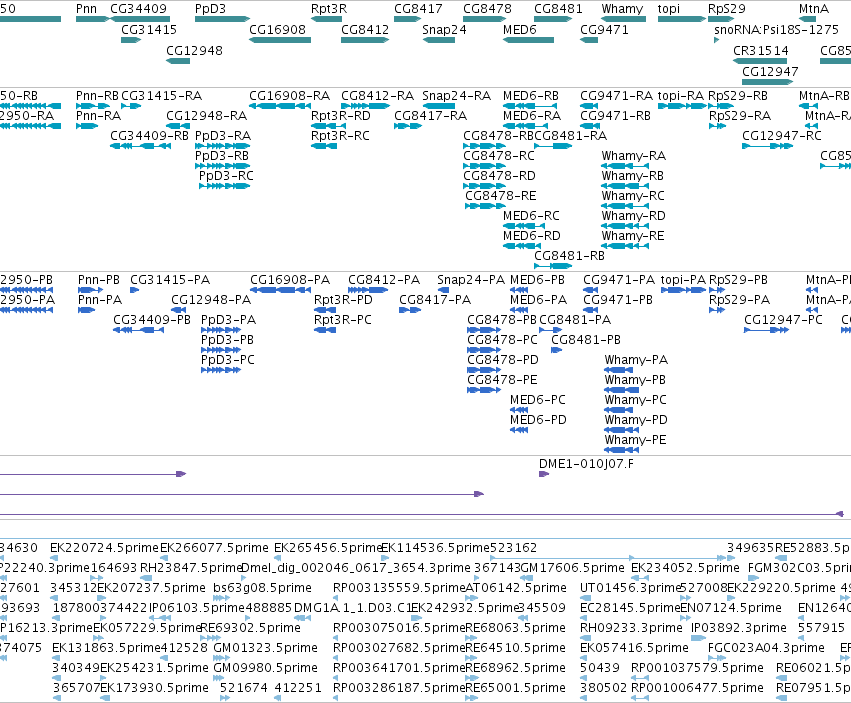The width and height of the screenshot is (851, 703).
Task: Select the Pnn gene feature
Action: [x=92, y=19]
